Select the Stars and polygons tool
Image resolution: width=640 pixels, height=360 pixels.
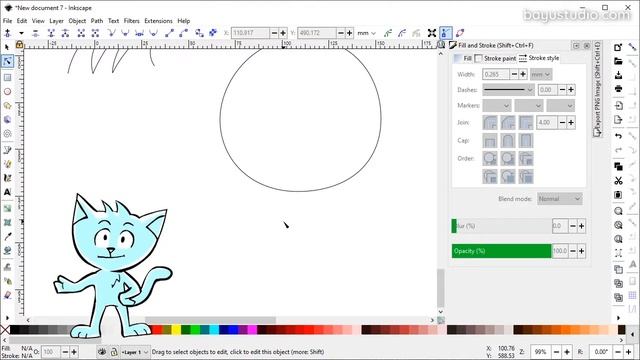(7, 106)
